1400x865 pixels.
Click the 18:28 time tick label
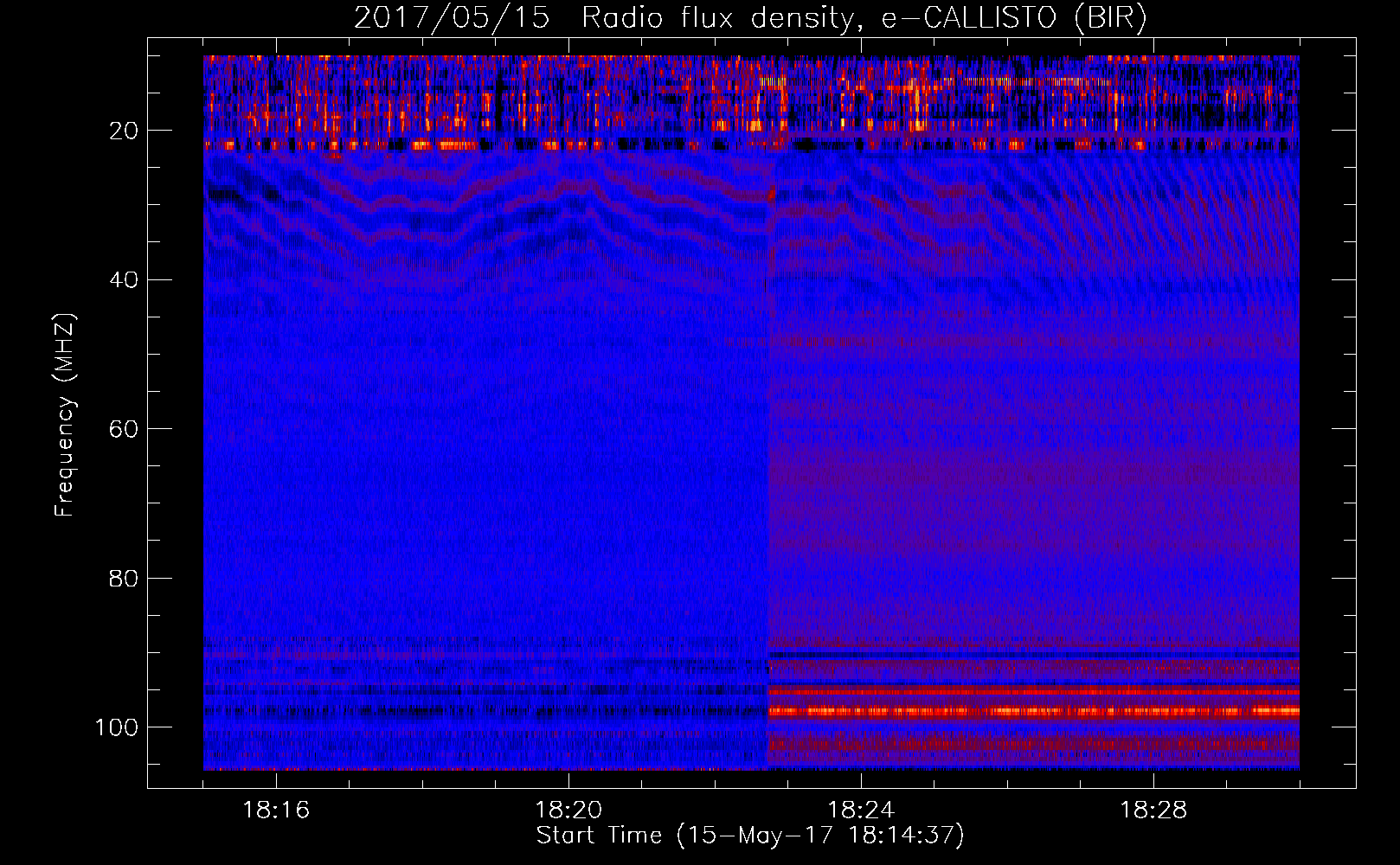(1153, 811)
